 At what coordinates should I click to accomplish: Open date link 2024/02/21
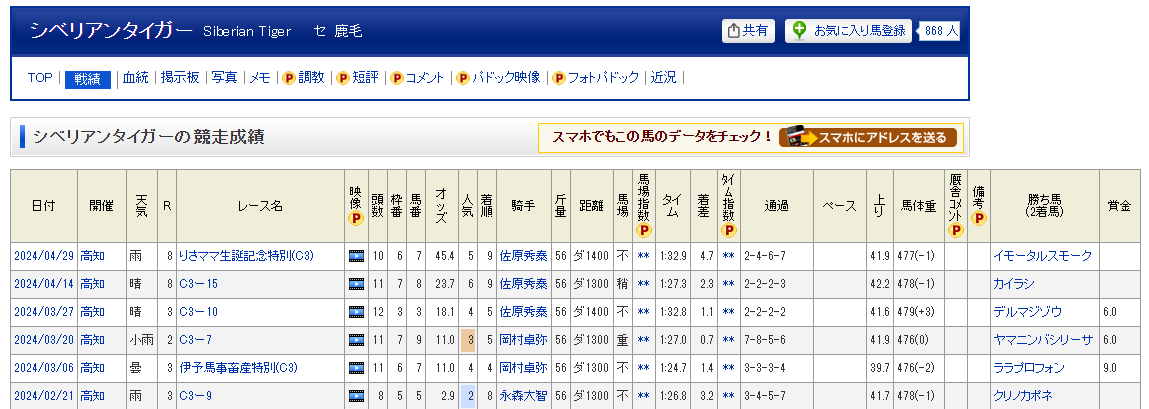tap(44, 396)
